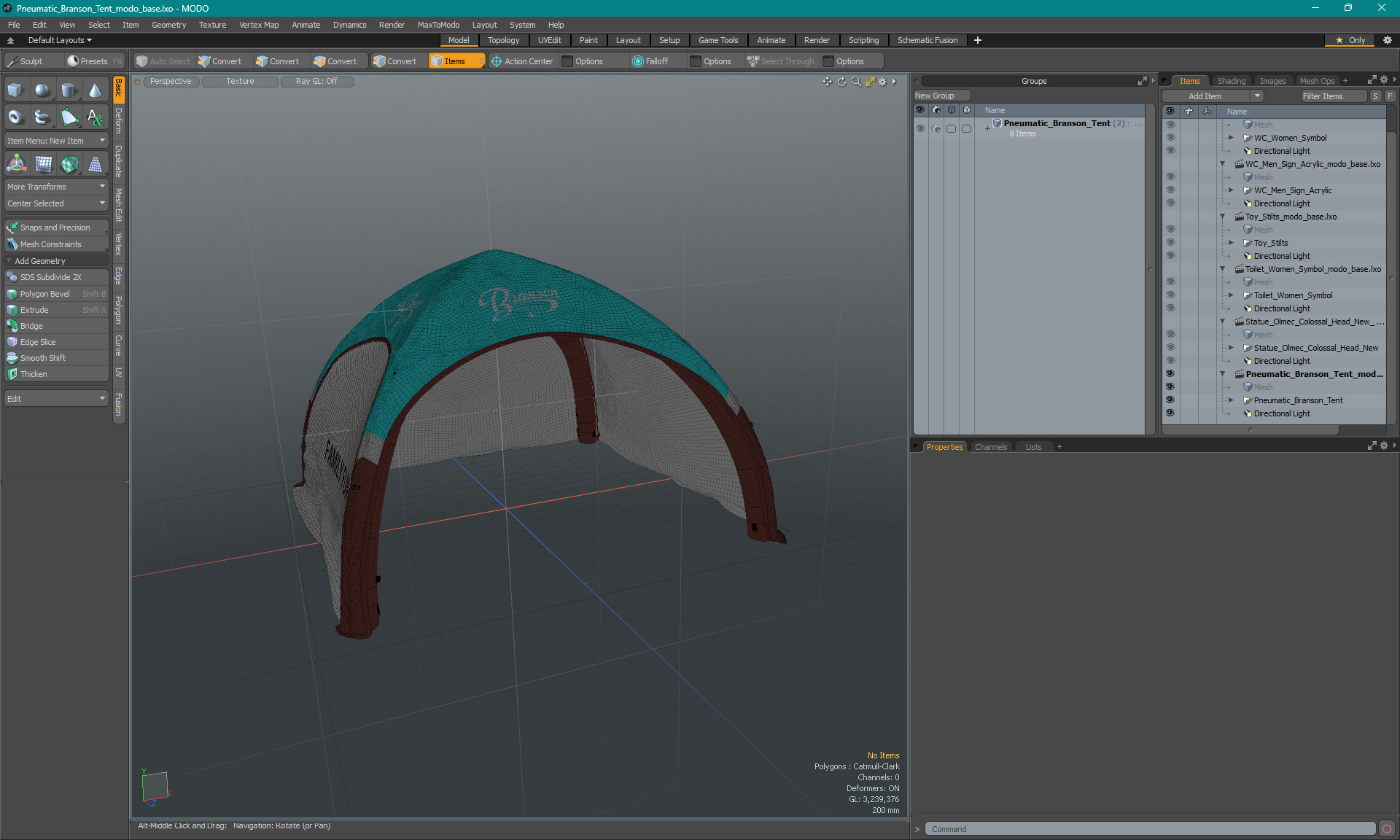Image resolution: width=1400 pixels, height=840 pixels.
Task: Toggle eye for Pneumatic_Branson_Tent group in Groups
Action: pos(920,128)
